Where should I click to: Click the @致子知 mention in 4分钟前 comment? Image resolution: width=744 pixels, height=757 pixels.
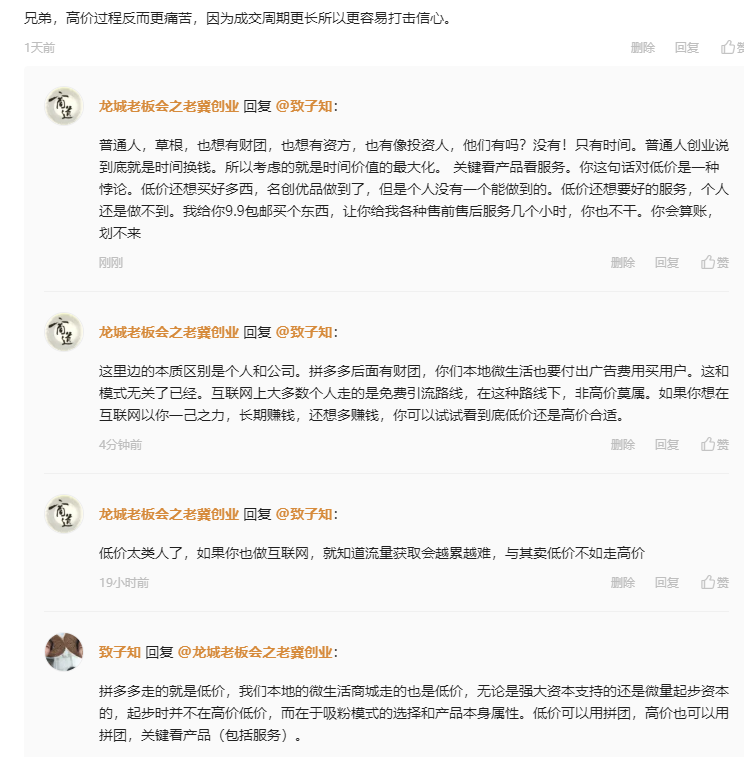[x=304, y=331]
